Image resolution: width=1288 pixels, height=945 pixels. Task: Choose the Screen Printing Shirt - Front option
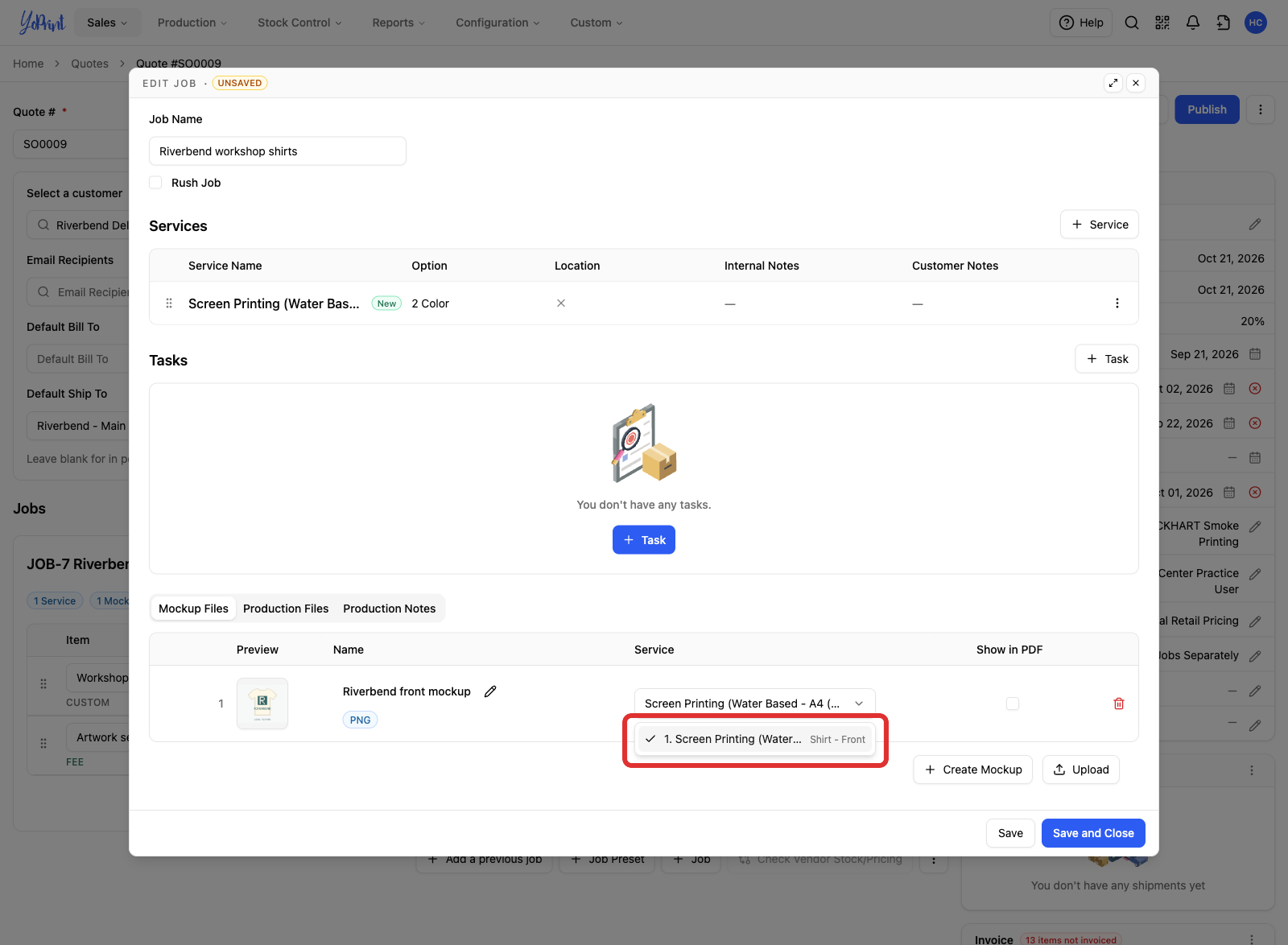click(x=754, y=739)
